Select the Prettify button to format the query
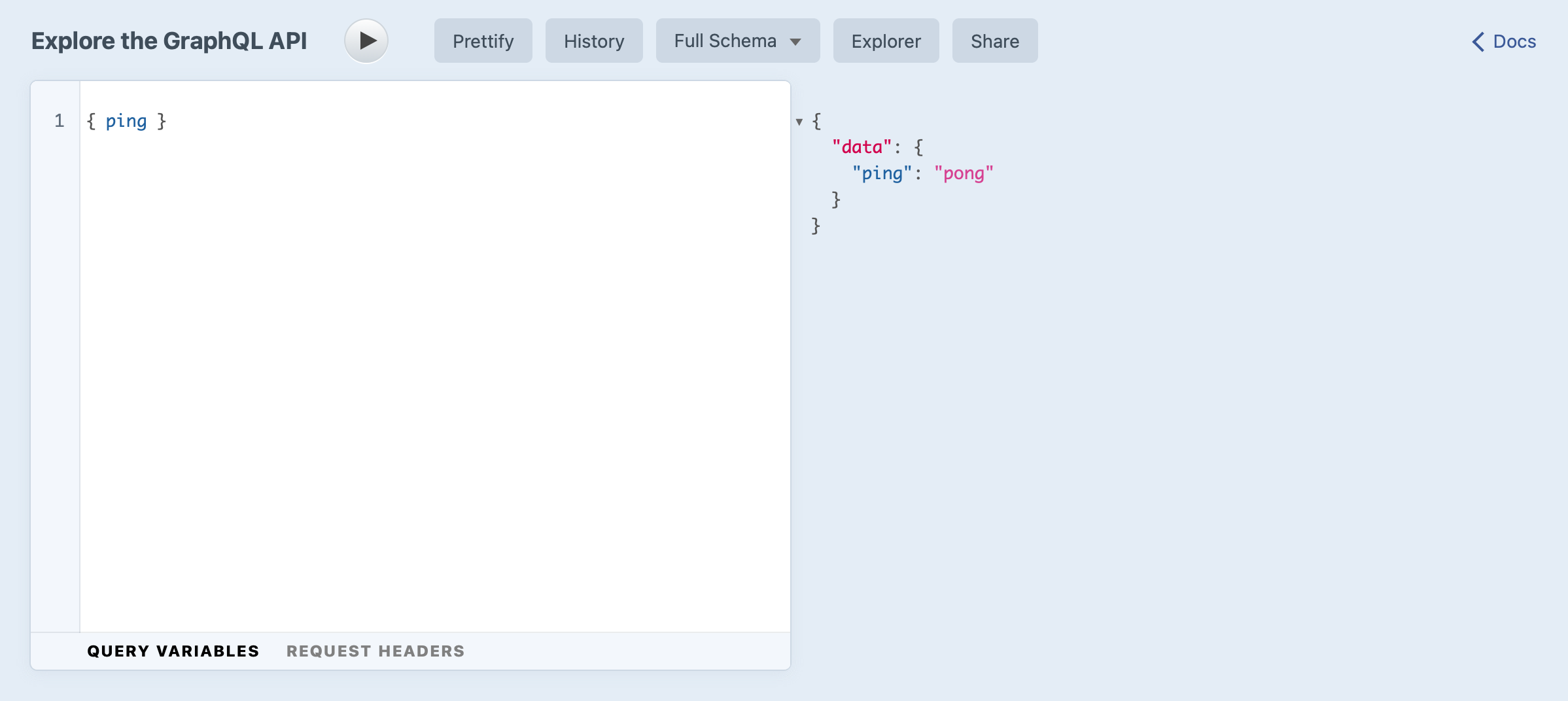This screenshot has width=1568, height=701. pos(483,40)
